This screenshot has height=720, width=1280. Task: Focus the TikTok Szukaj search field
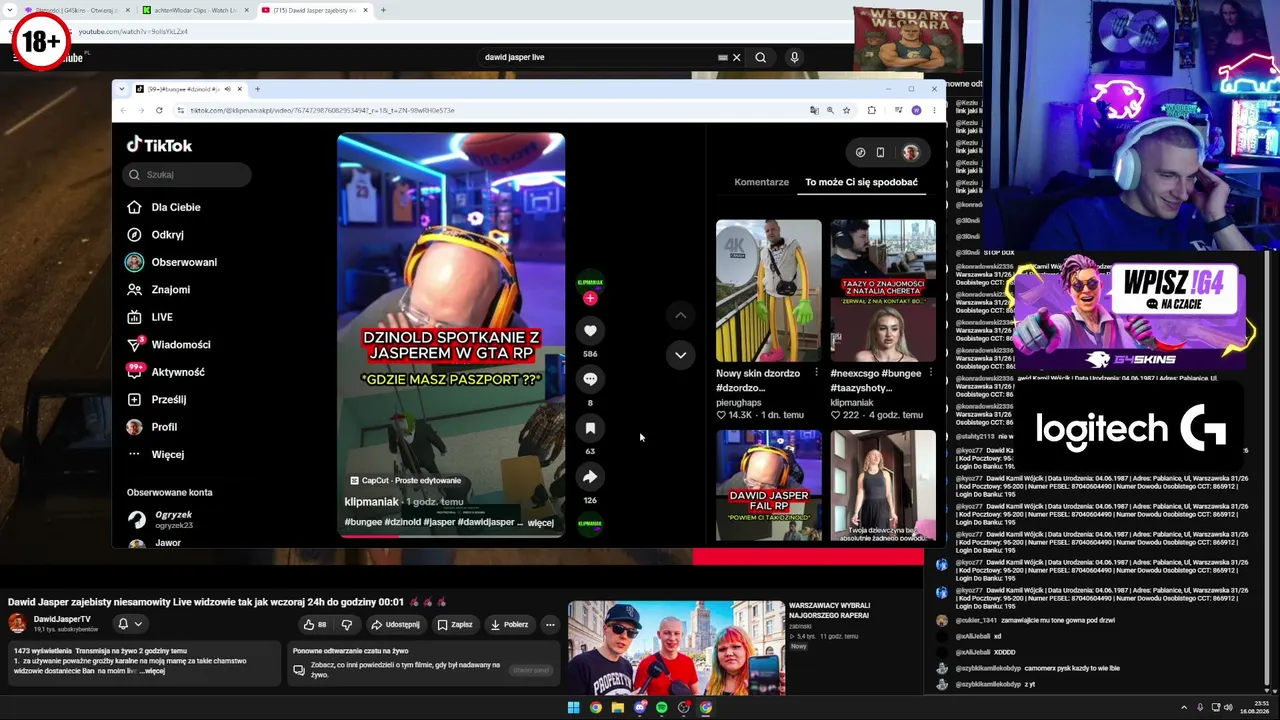tap(187, 174)
